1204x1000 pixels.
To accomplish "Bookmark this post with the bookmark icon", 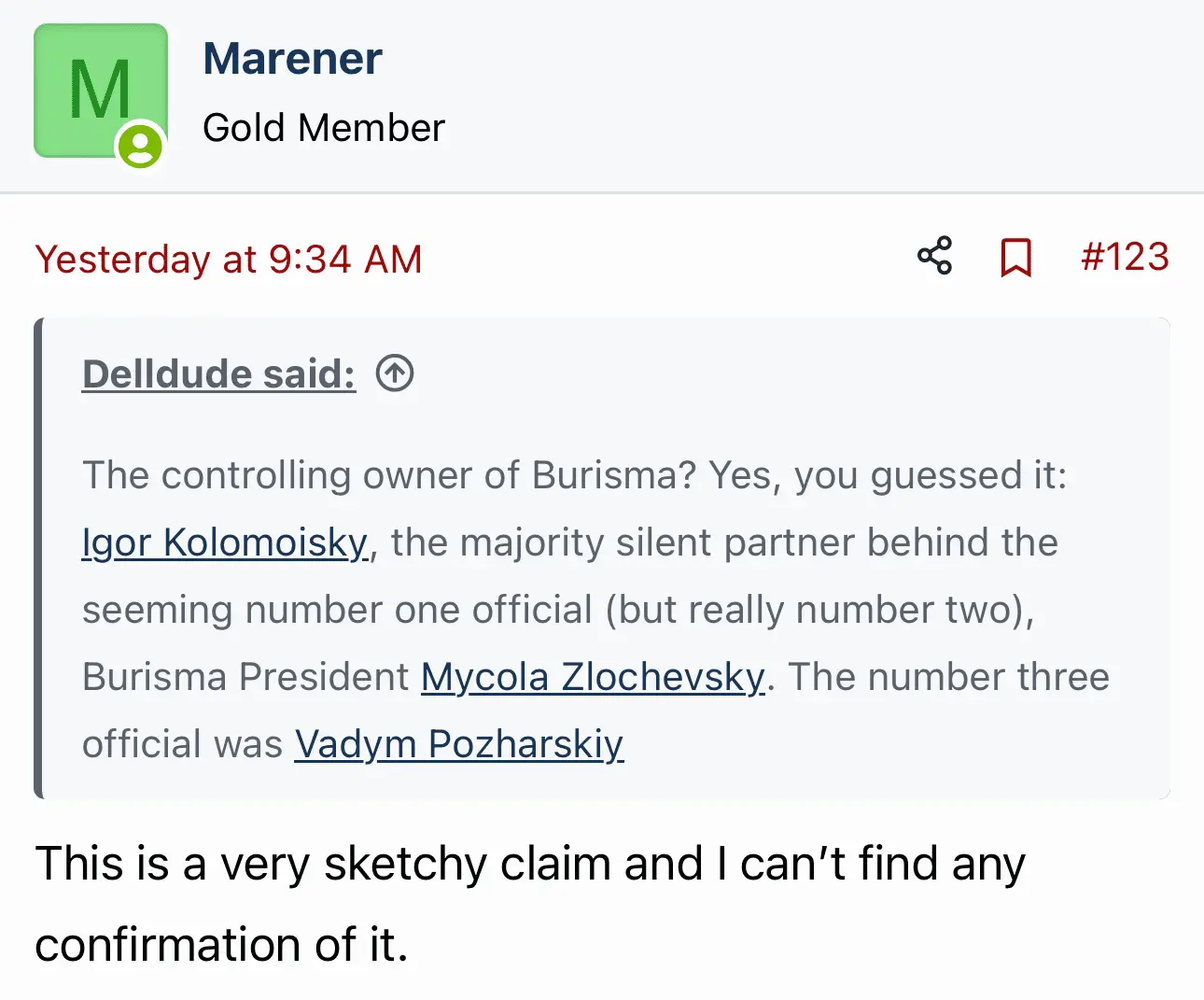I will point(1015,258).
